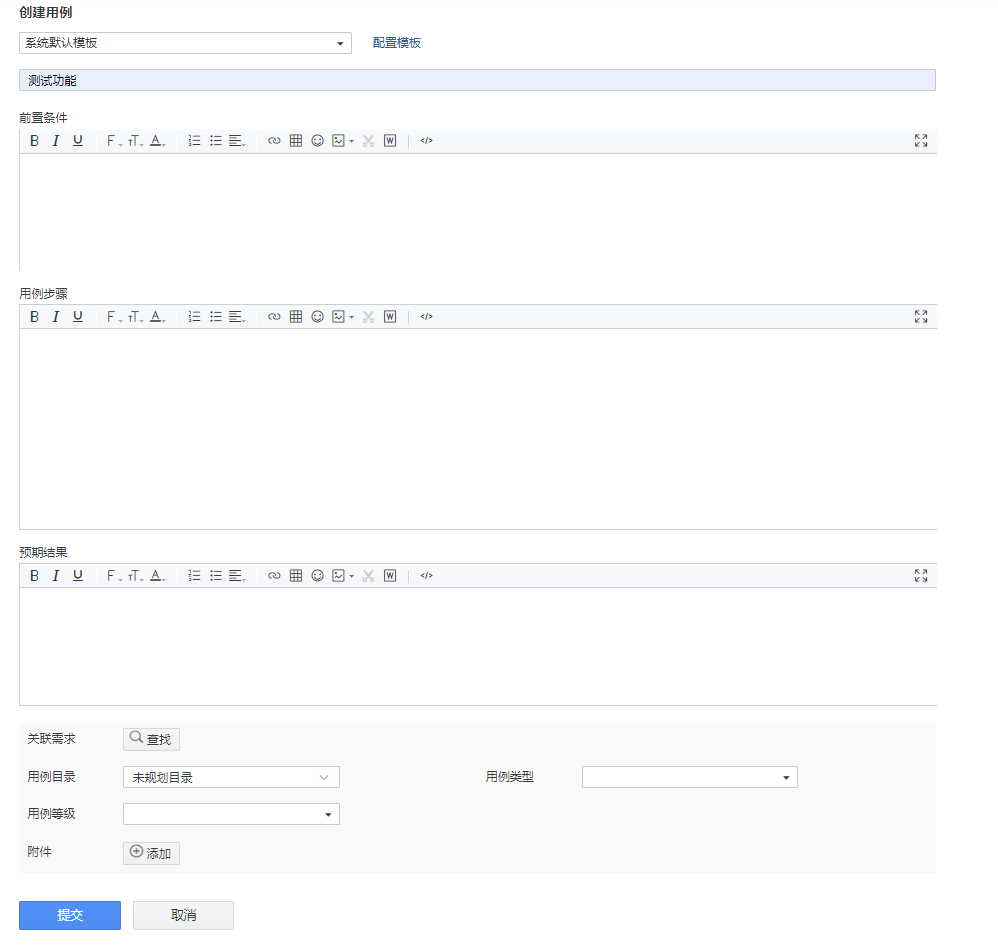
Task: Open font family dropdown in 前置条件 toolbar
Action: [x=114, y=141]
